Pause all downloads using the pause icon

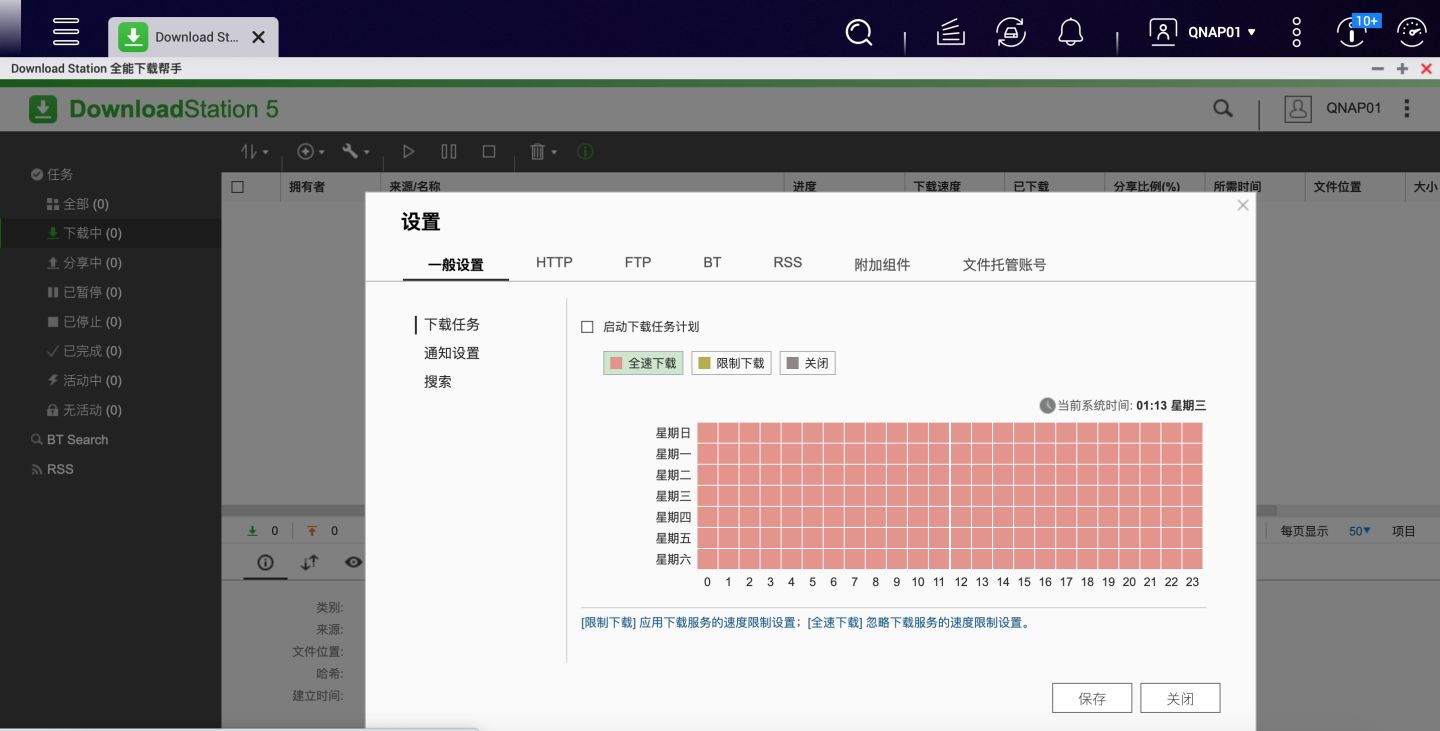(448, 151)
